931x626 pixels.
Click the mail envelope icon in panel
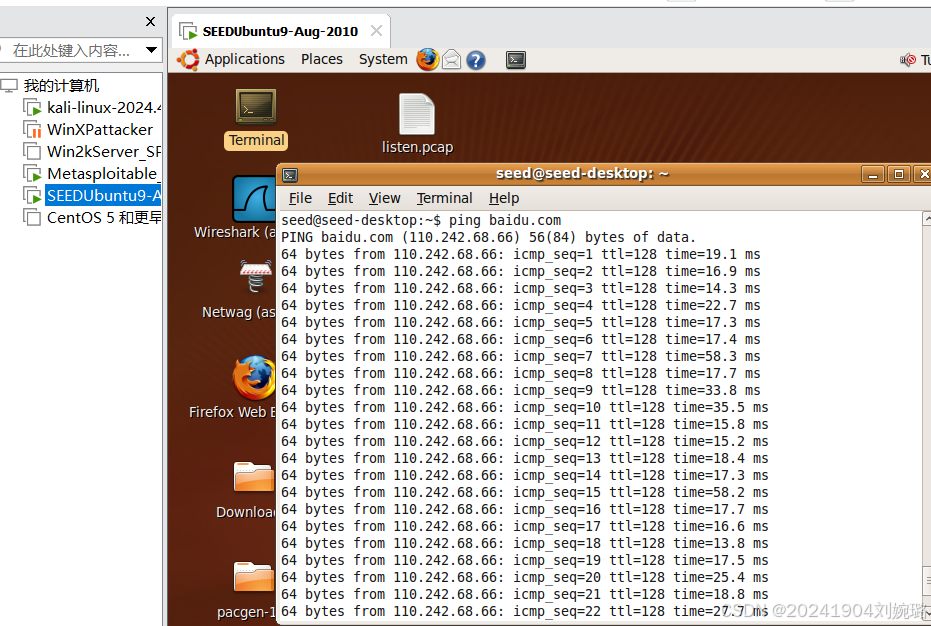tap(451, 59)
